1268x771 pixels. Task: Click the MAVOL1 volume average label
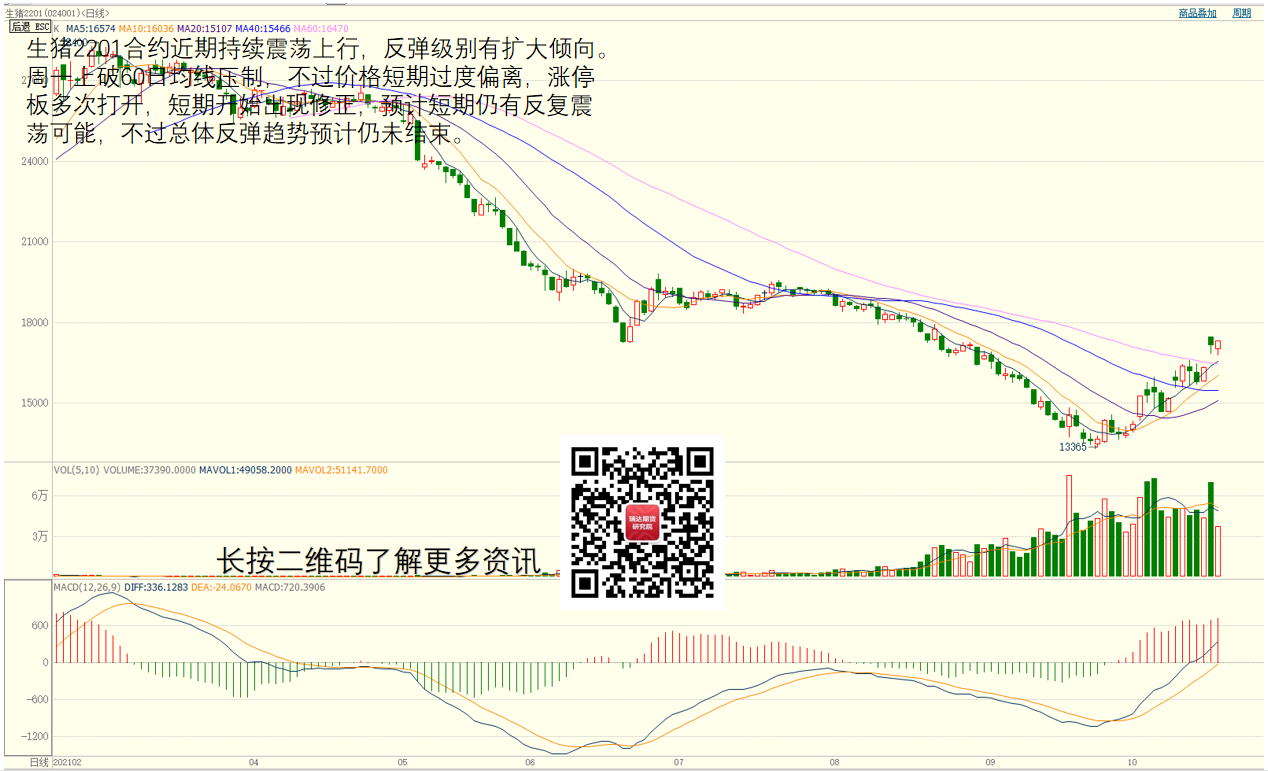click(x=245, y=470)
